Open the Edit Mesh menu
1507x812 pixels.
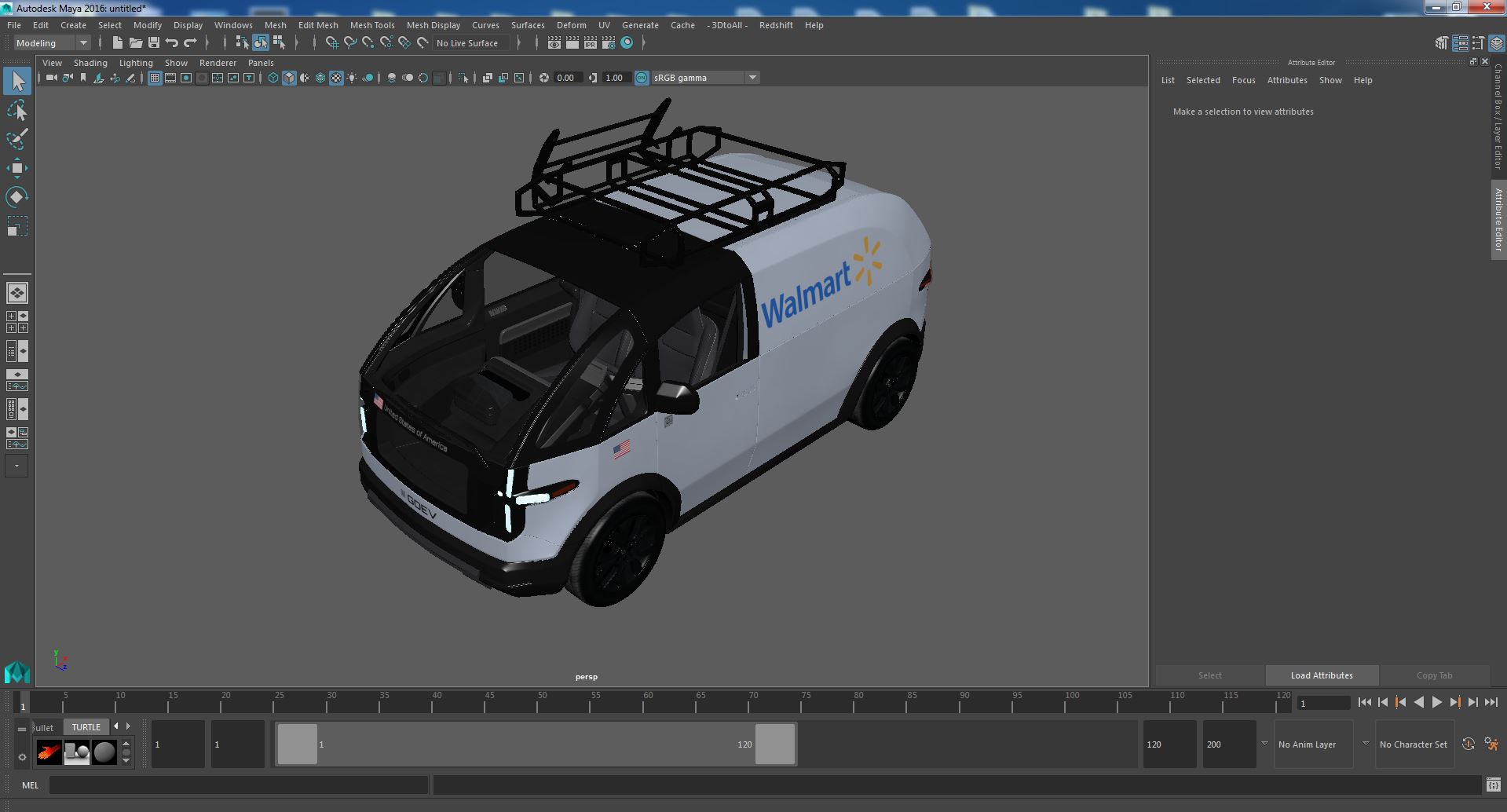click(318, 25)
